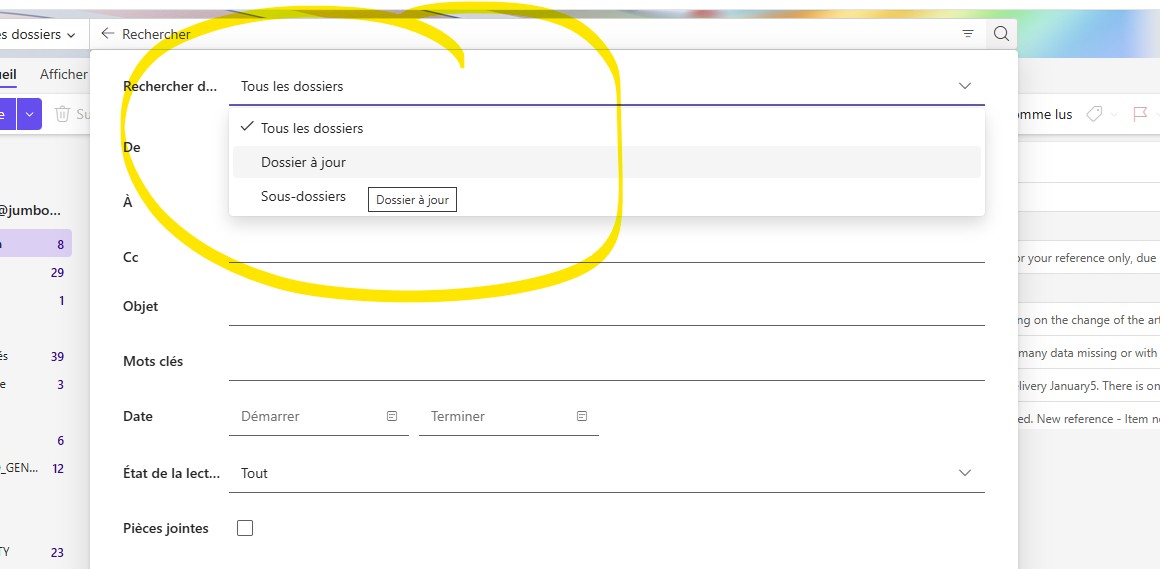Open email 'your reference only, due'

pyautogui.click(x=1089, y=258)
